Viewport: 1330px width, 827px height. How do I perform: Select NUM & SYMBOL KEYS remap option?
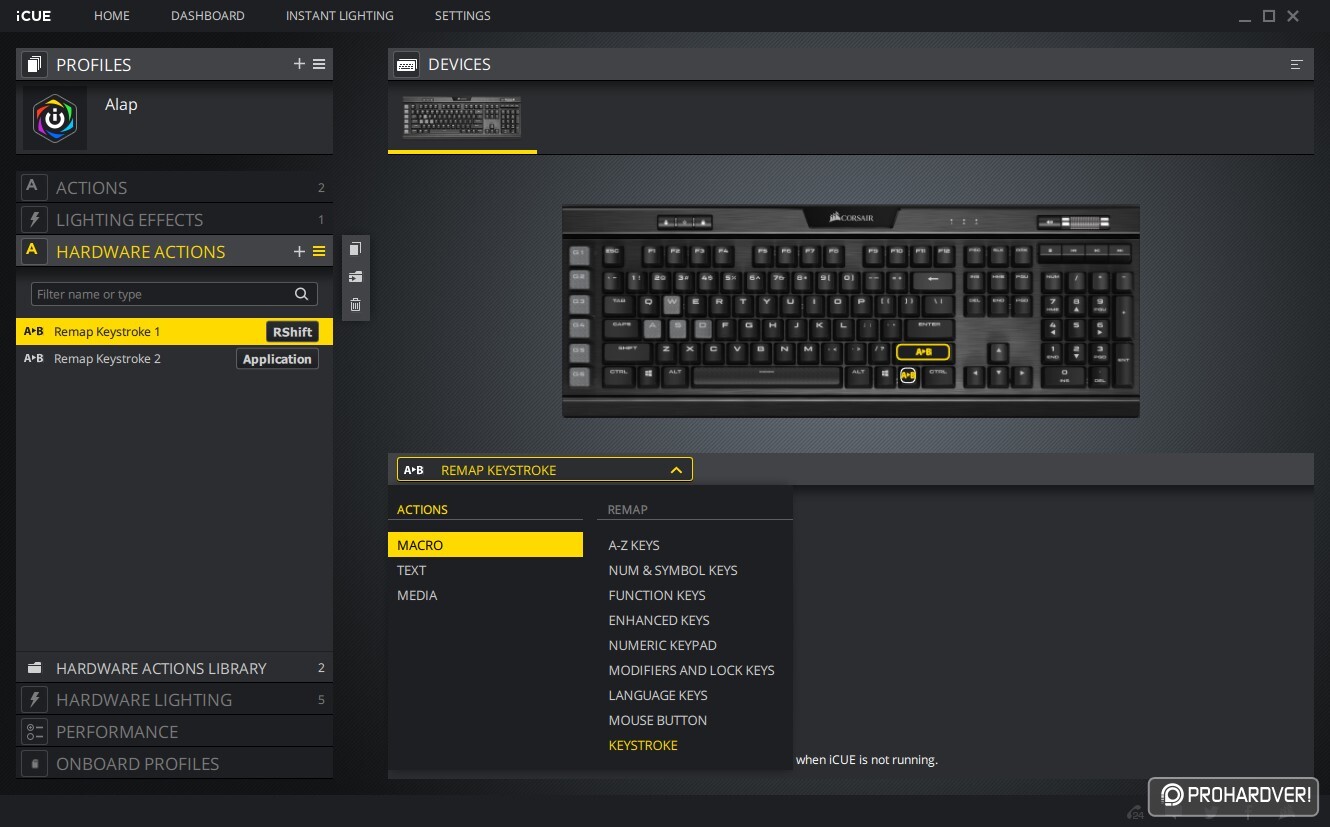673,570
